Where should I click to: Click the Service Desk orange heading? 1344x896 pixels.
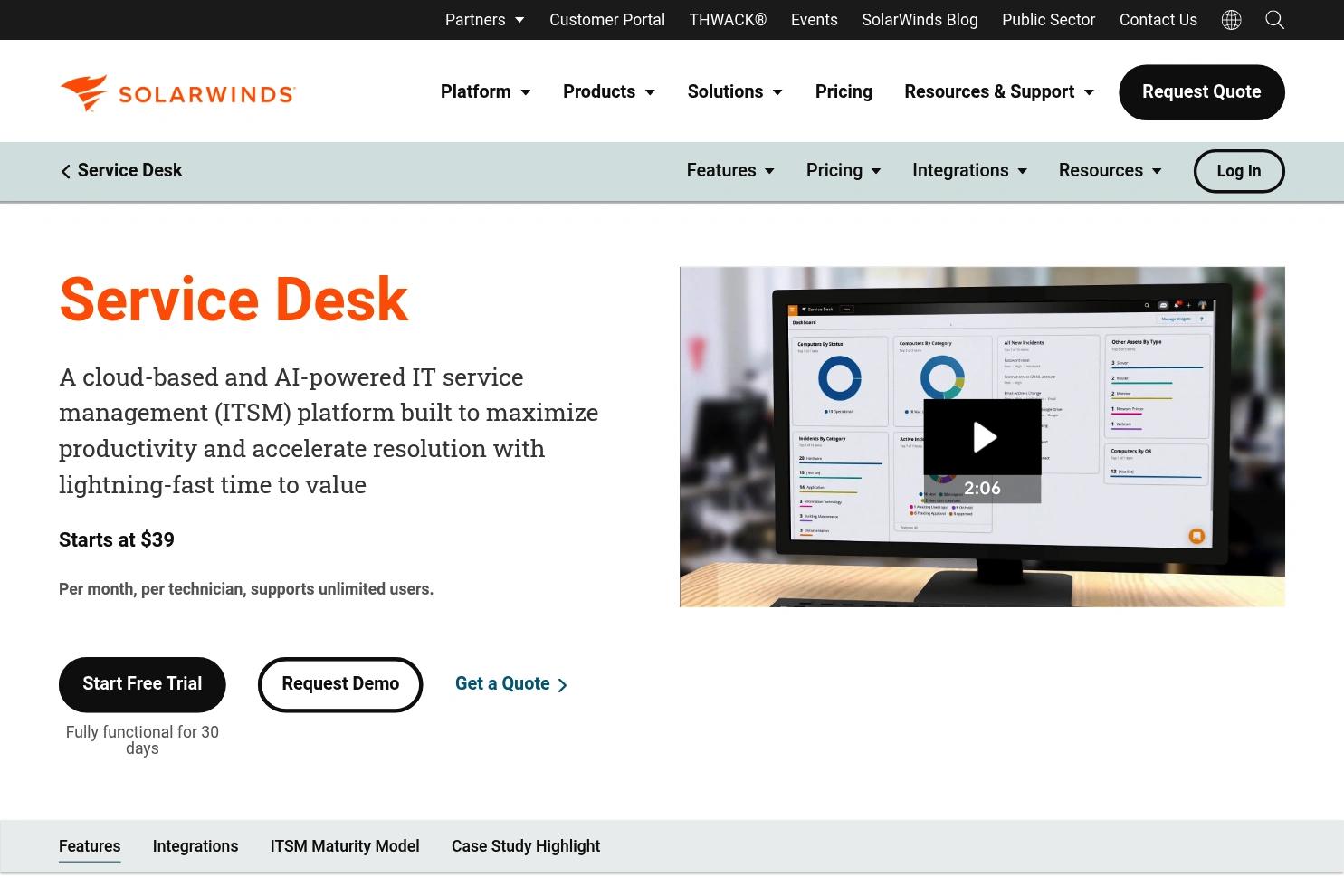[234, 299]
